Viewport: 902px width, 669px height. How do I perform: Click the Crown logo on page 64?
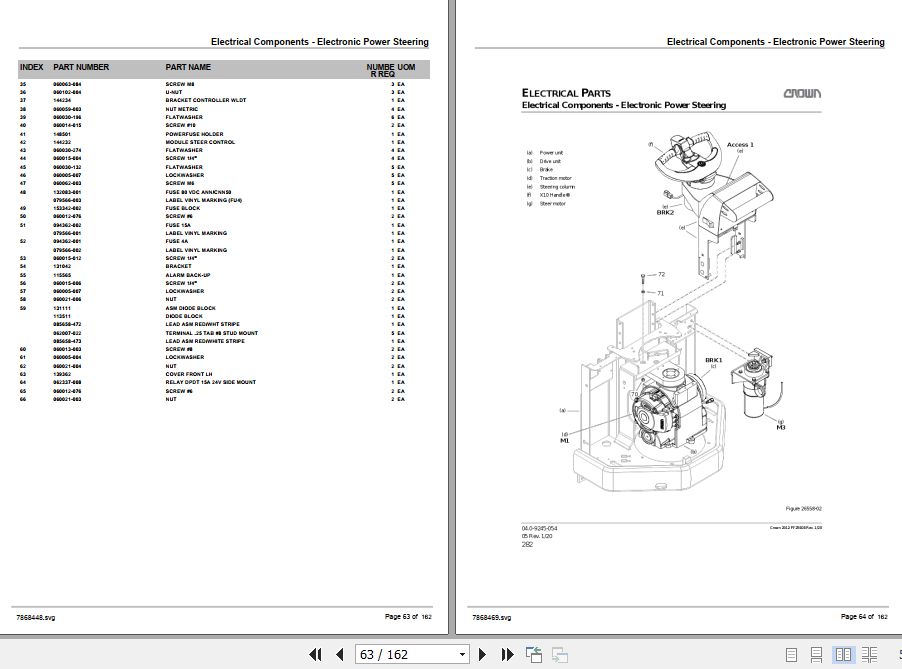point(802,92)
